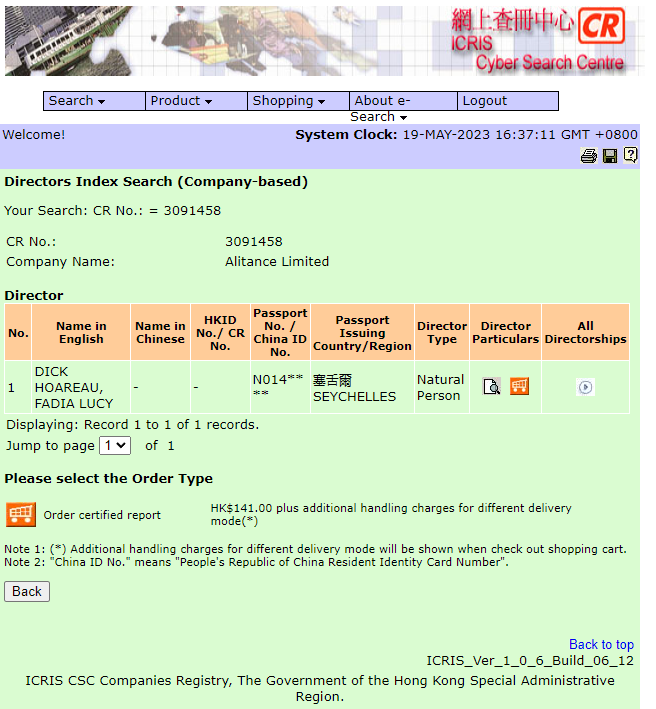
Task: Show all directorships for Dick Hoareau
Action: 585,387
